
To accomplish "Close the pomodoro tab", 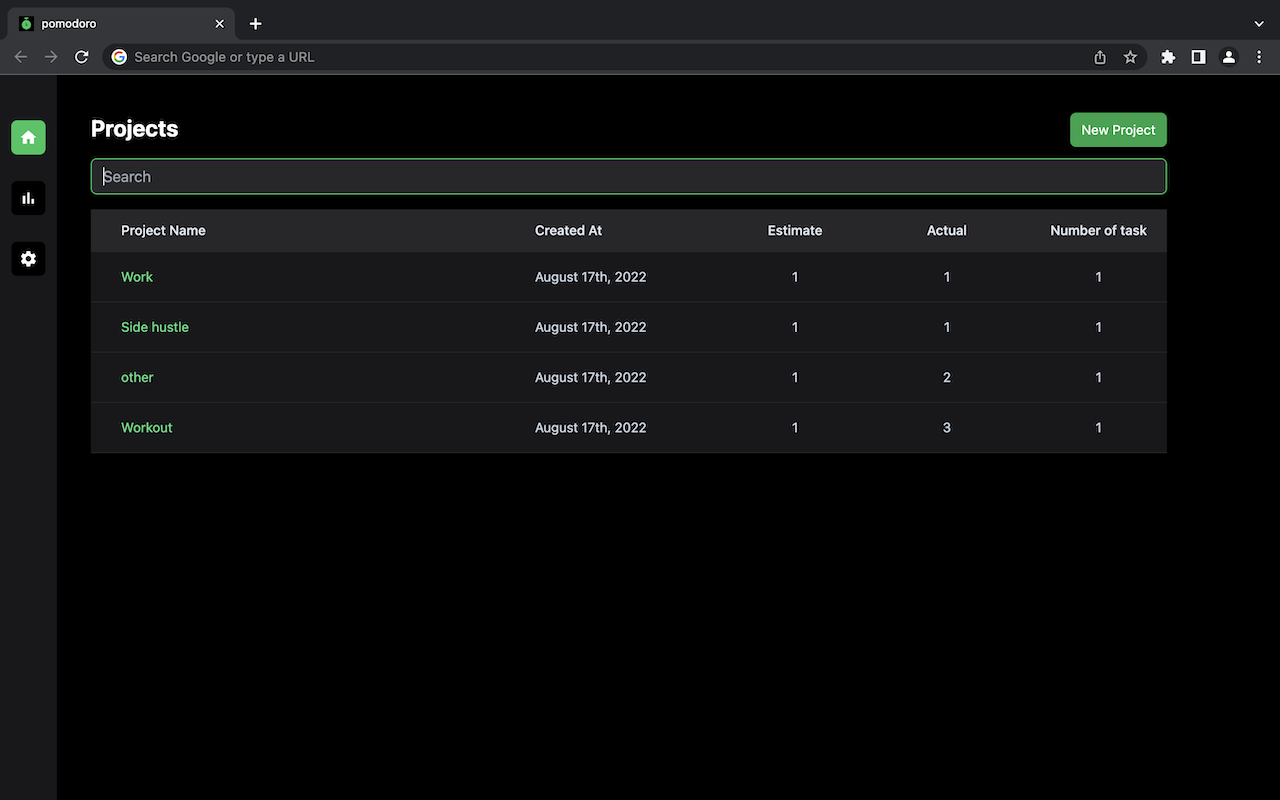I will coord(220,23).
